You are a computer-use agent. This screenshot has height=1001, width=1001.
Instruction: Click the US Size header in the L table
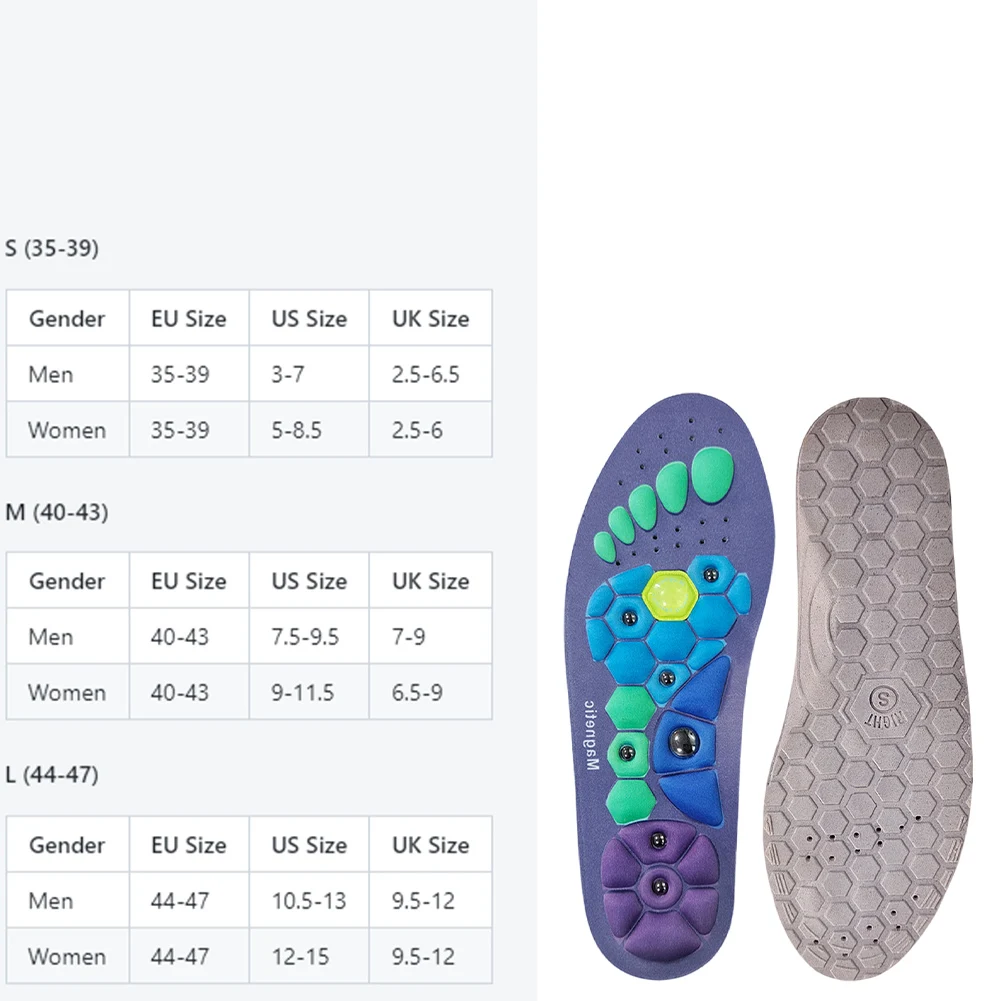pos(309,845)
